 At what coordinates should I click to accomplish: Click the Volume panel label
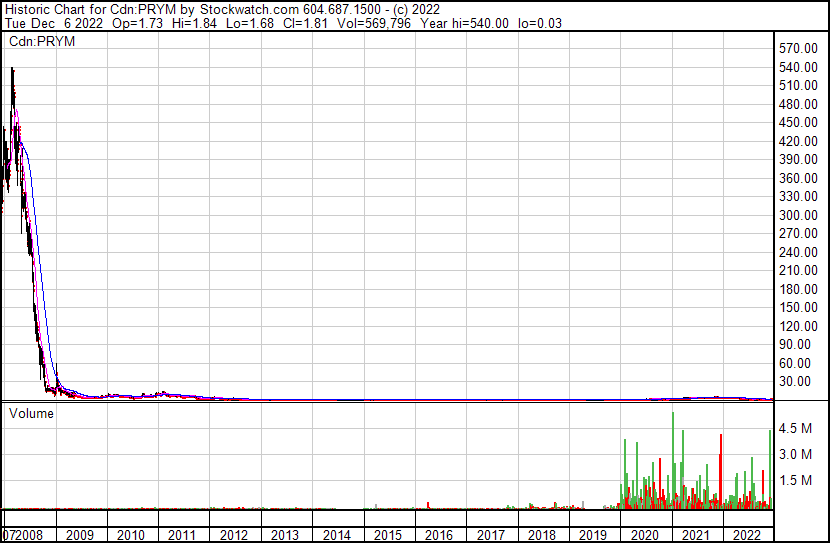32,413
